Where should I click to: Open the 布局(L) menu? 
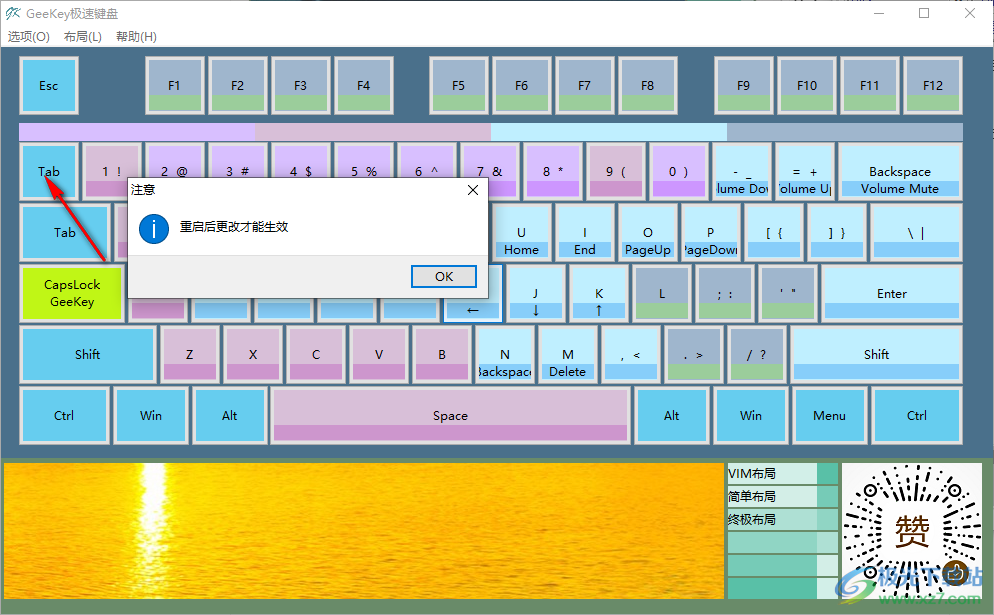tap(83, 37)
